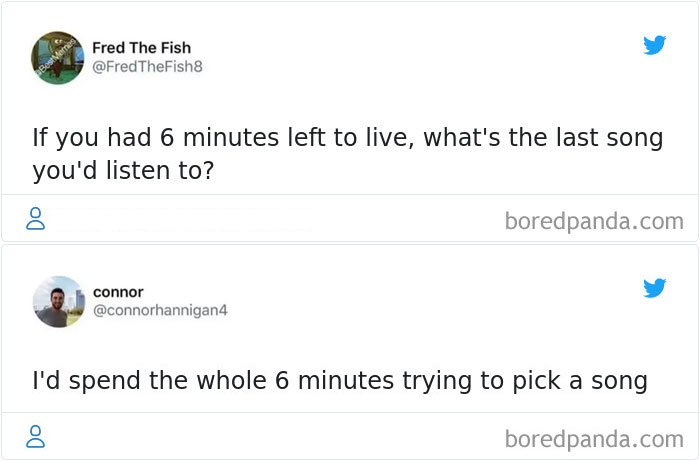Click the footer bar of Fred's tweet card

pyautogui.click(x=350, y=218)
